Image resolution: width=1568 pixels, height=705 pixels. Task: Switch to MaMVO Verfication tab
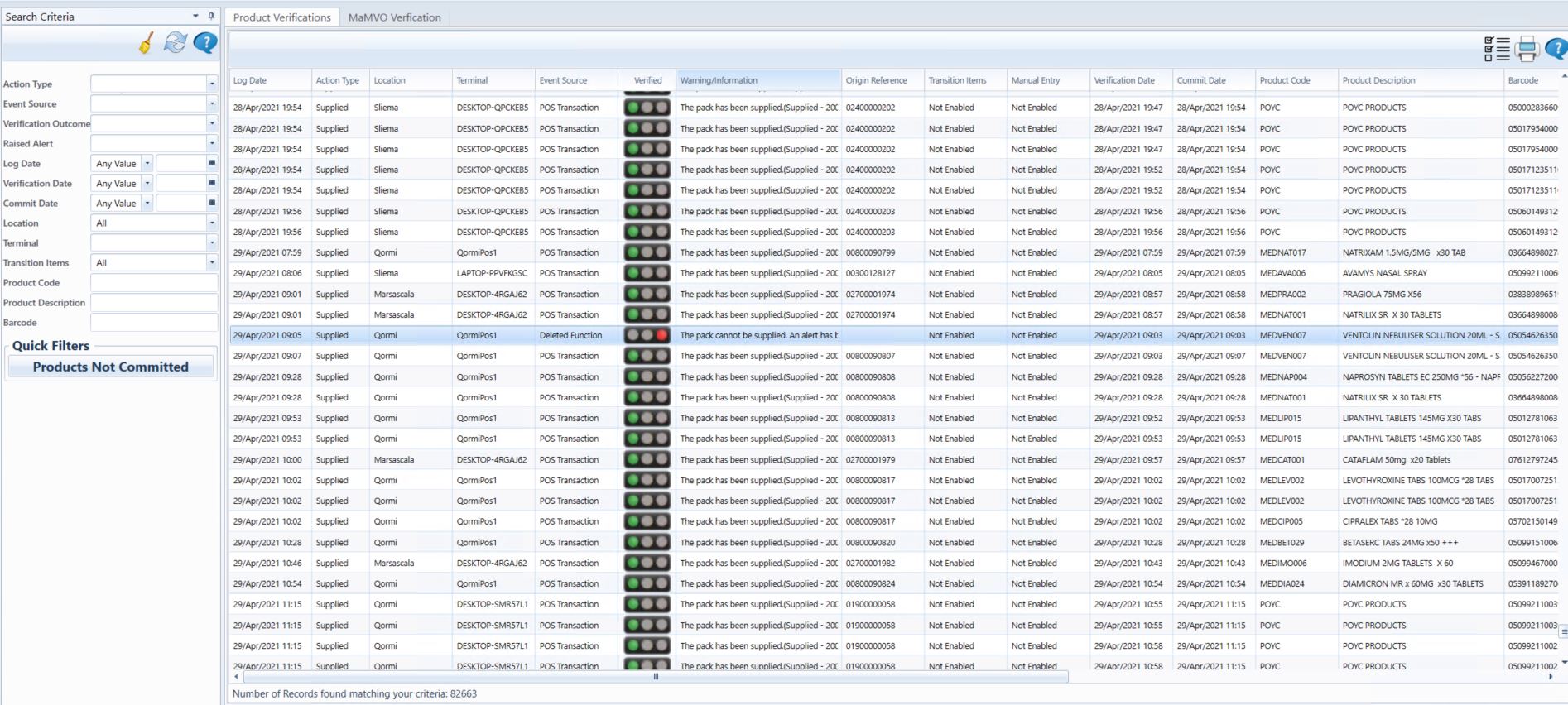point(394,17)
